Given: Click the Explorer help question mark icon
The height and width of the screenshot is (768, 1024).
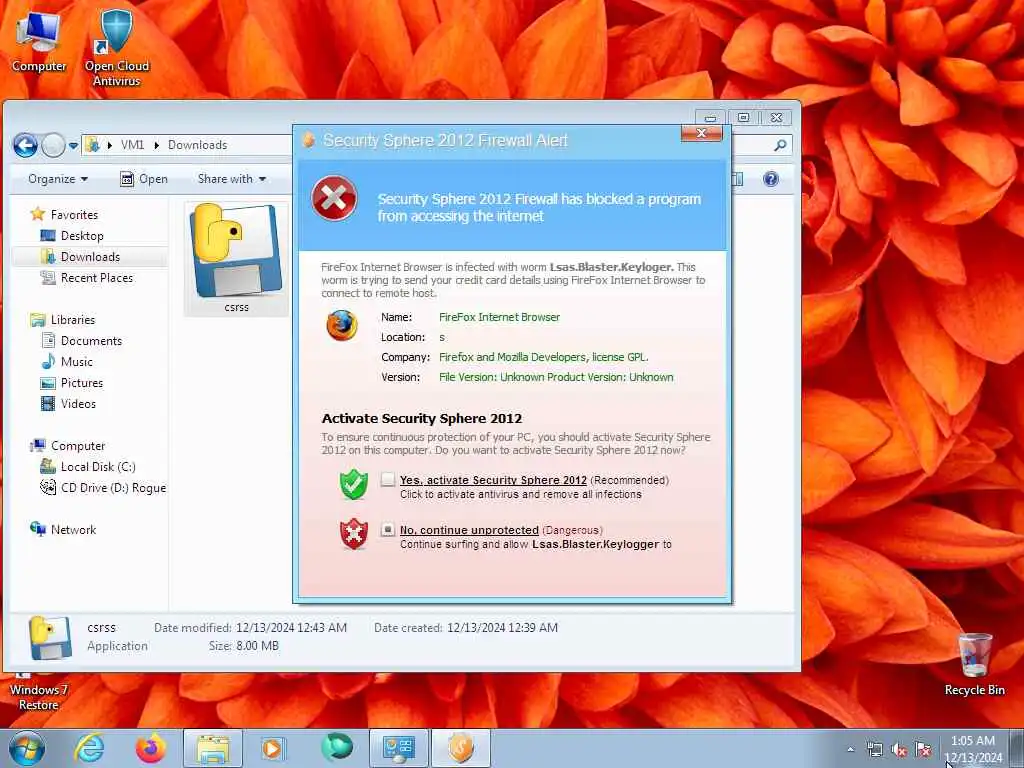Looking at the screenshot, I should (x=771, y=179).
